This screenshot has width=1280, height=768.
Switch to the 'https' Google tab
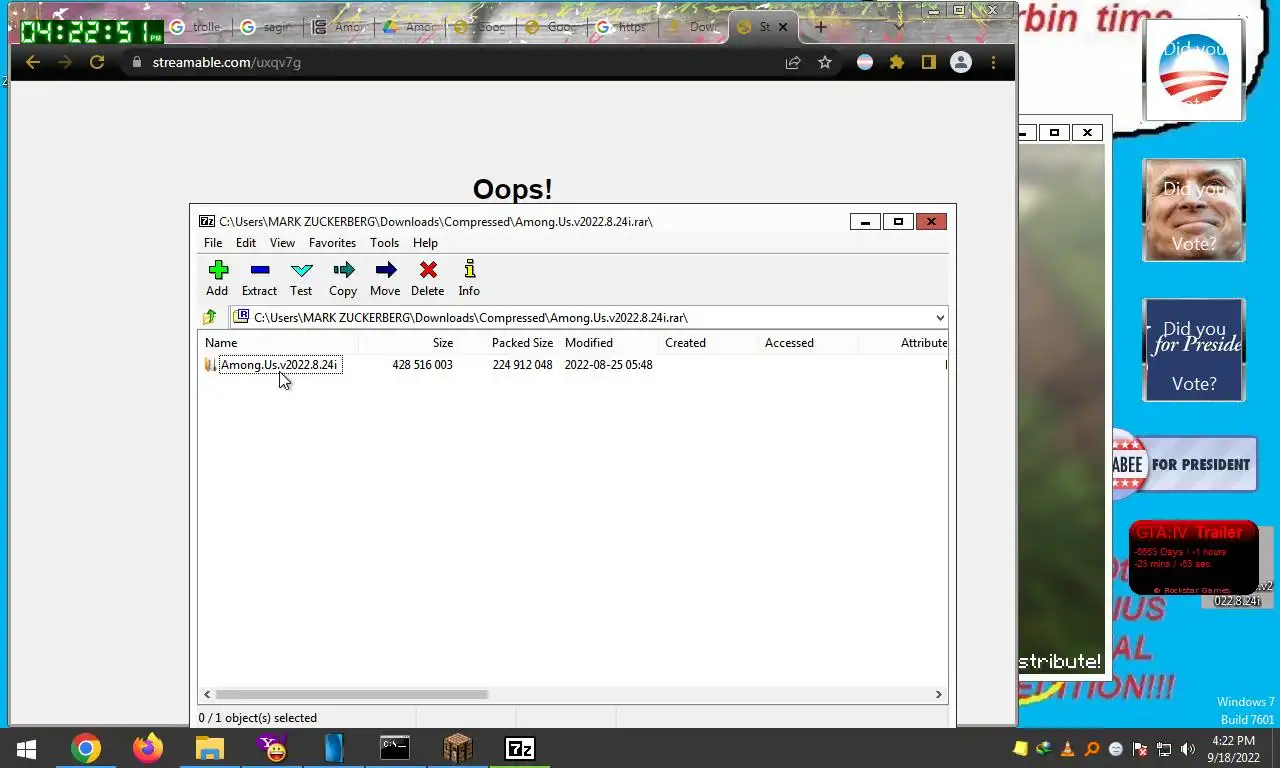pos(621,27)
